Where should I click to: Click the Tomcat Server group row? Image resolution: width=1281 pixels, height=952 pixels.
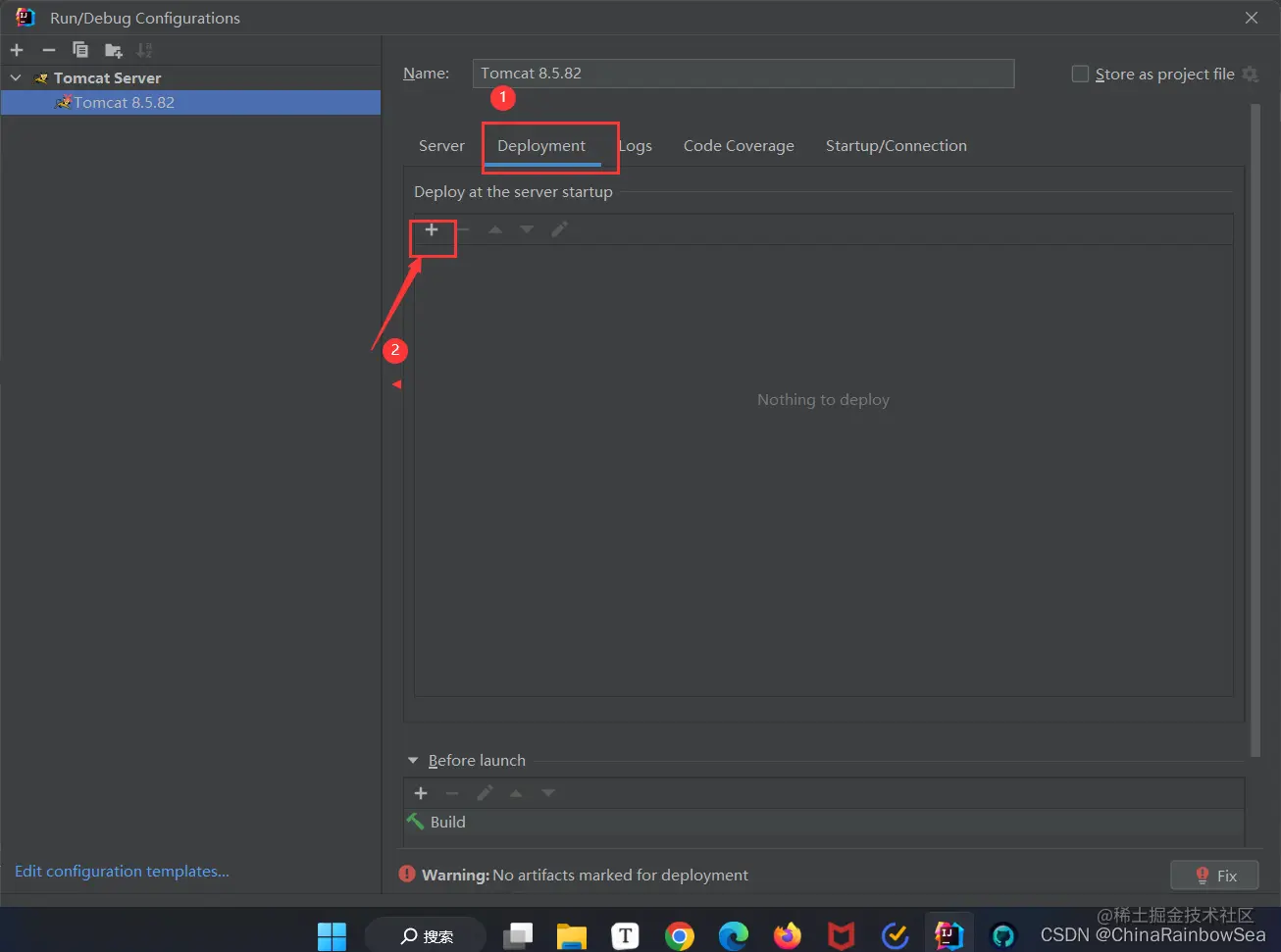(190, 77)
